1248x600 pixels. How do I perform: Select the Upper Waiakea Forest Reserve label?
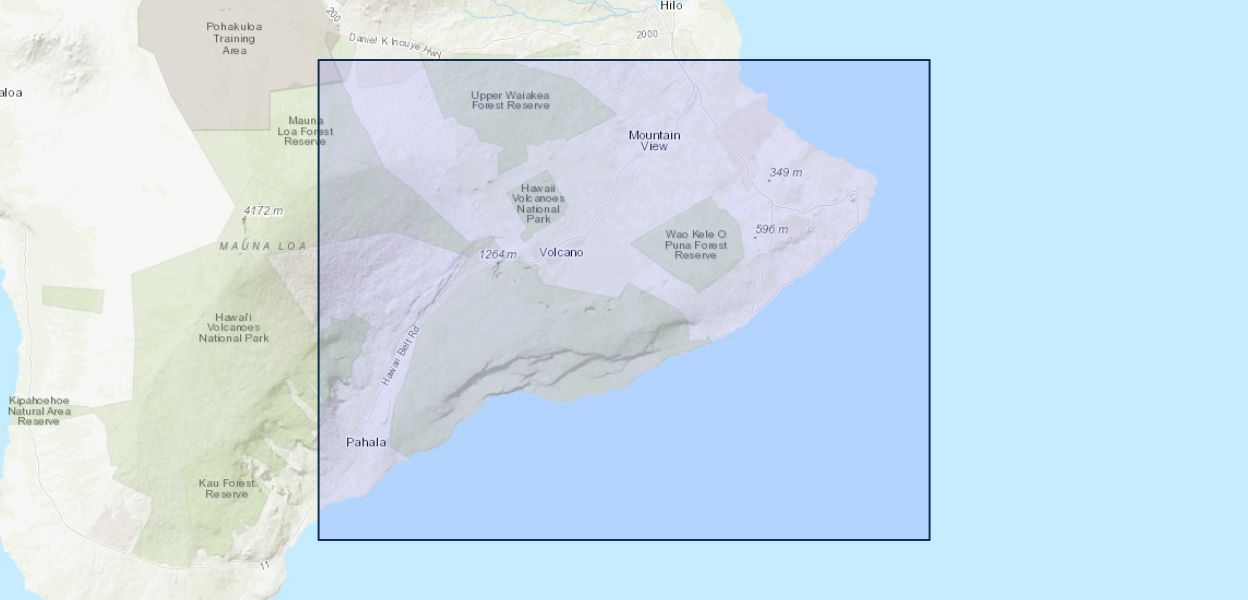pyautogui.click(x=511, y=100)
